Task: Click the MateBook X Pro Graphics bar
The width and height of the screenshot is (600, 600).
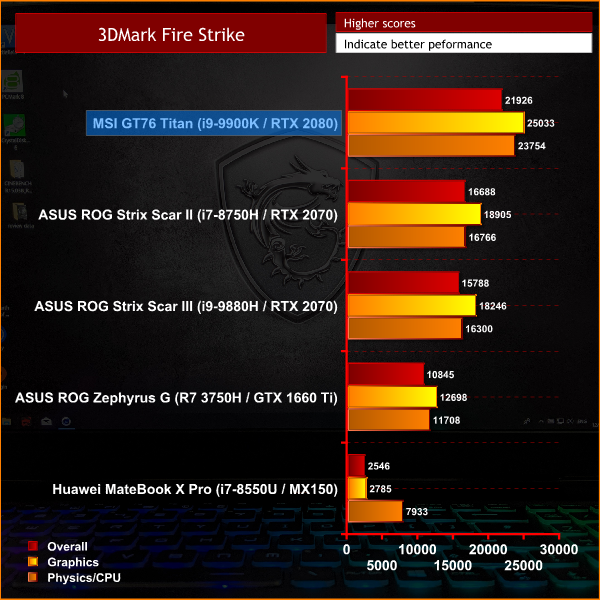Action: click(x=358, y=489)
